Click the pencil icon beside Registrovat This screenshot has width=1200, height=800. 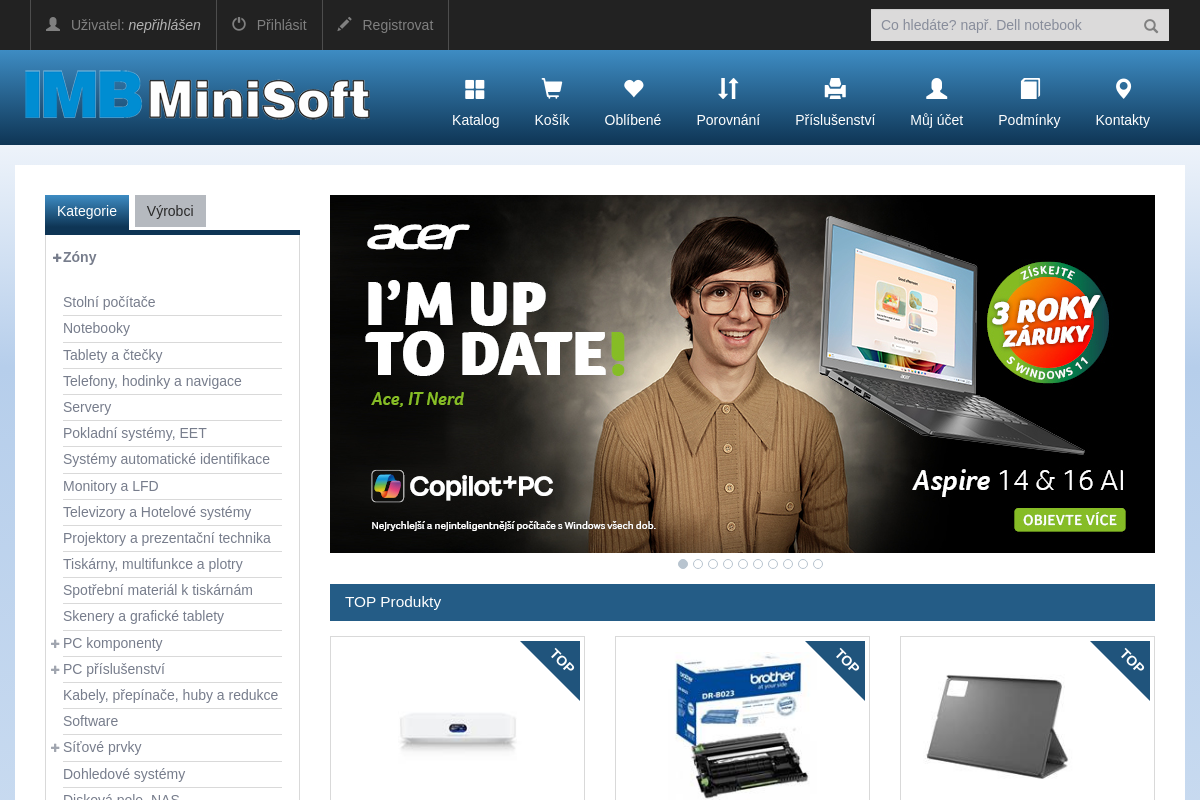click(345, 24)
